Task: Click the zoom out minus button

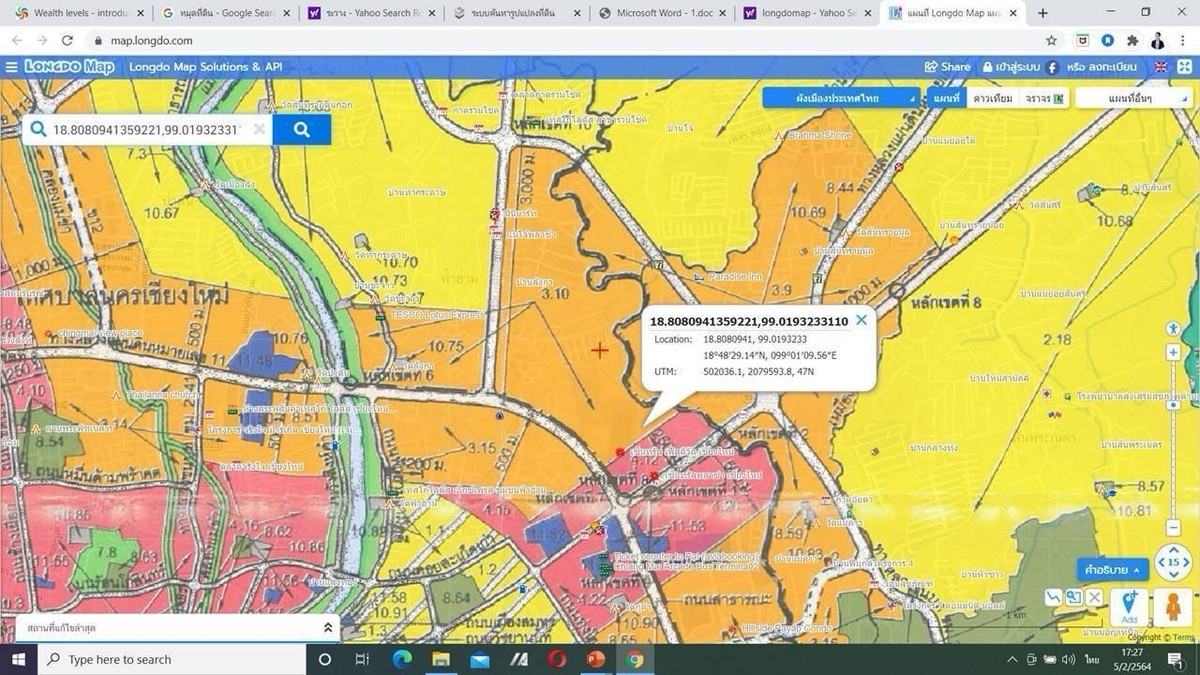Action: (1173, 528)
